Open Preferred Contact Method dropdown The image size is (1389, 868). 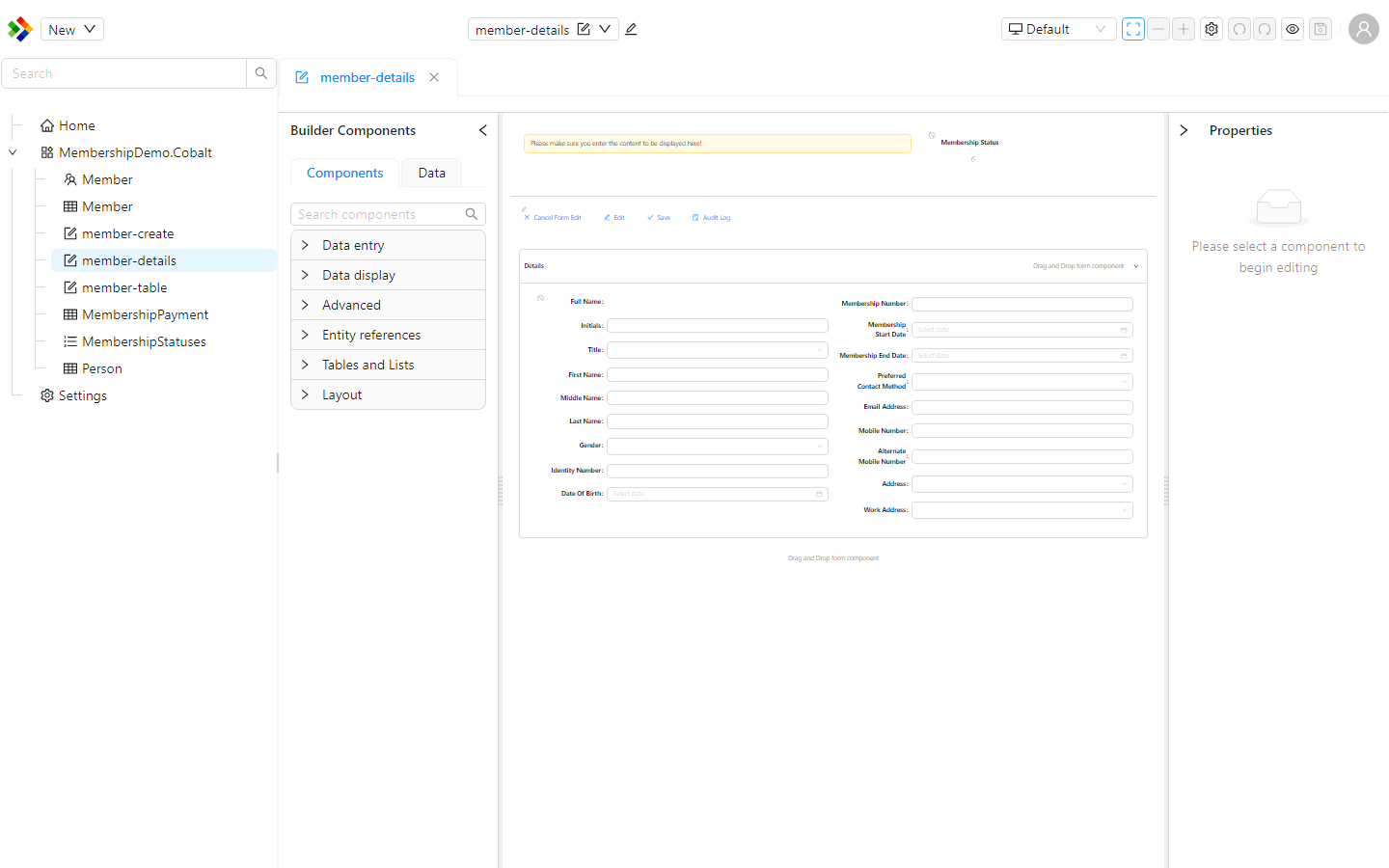point(1022,382)
